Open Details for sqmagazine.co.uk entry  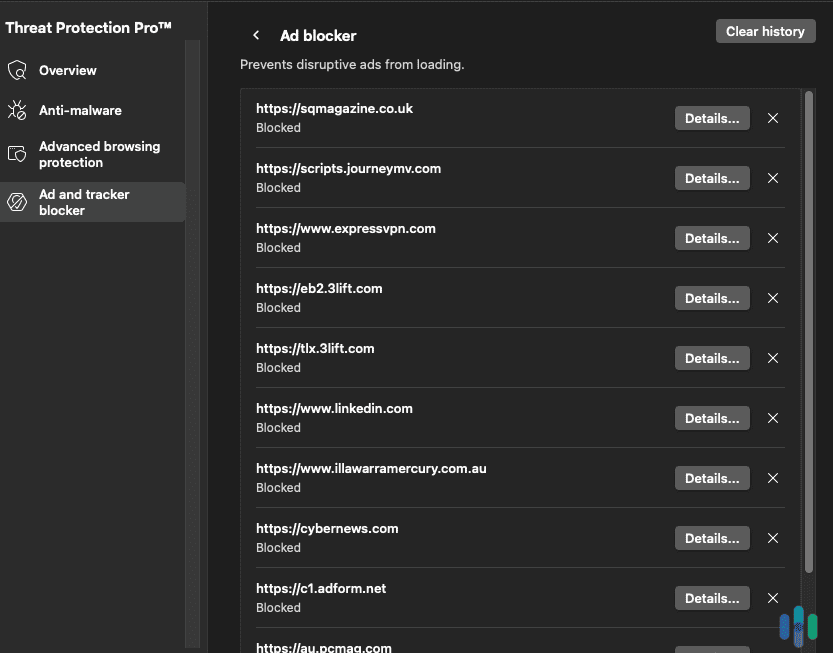point(712,118)
